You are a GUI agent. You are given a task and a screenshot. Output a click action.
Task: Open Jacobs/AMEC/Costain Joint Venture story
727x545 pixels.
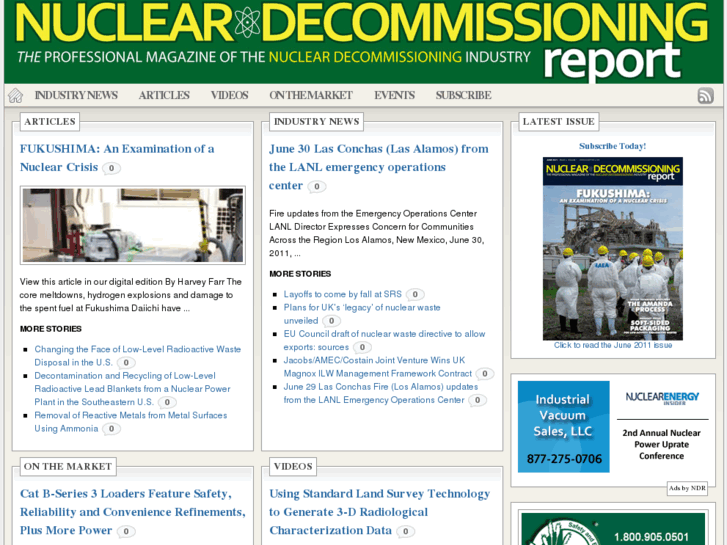[377, 367]
